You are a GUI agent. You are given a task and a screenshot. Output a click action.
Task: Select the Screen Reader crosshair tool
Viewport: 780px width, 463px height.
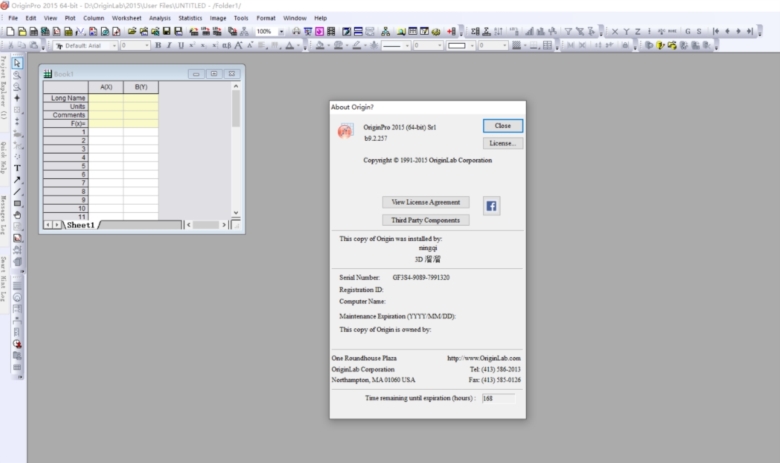17,98
